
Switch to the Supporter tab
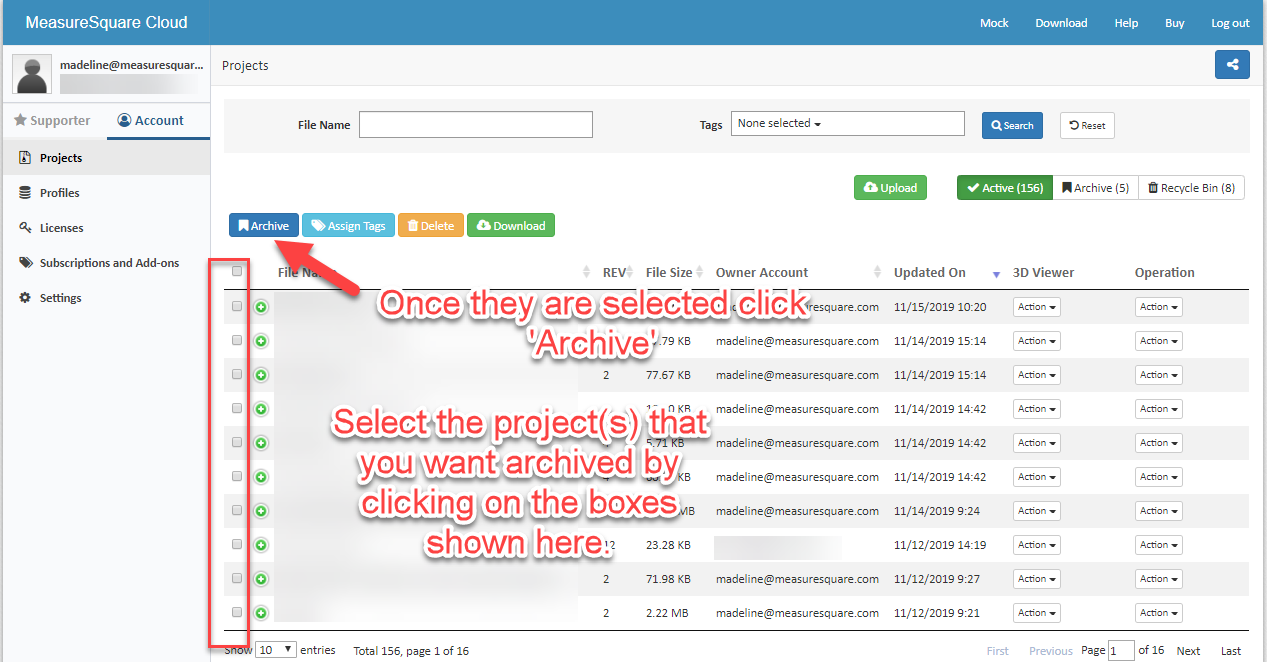[52, 120]
